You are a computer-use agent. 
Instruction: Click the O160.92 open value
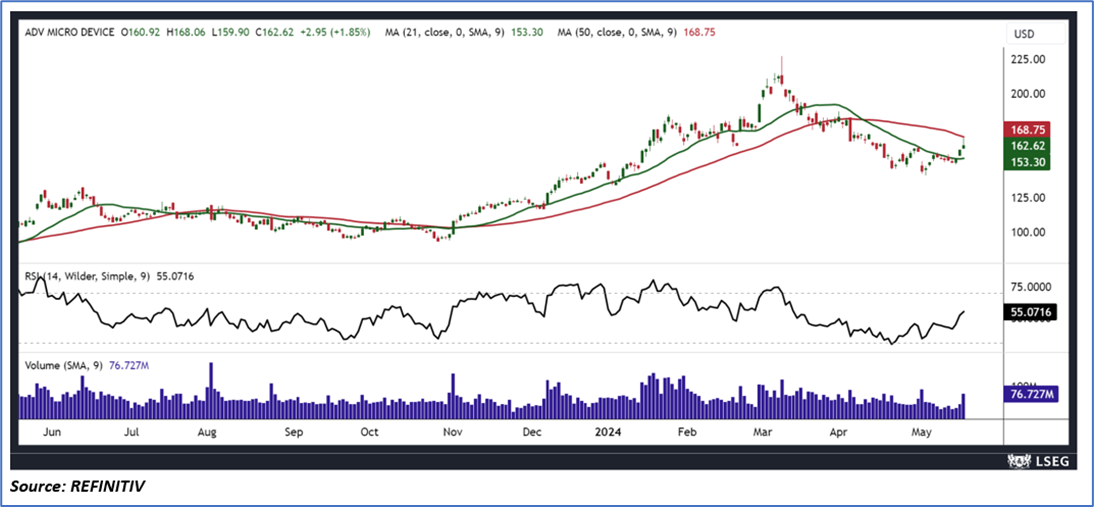coord(142,32)
